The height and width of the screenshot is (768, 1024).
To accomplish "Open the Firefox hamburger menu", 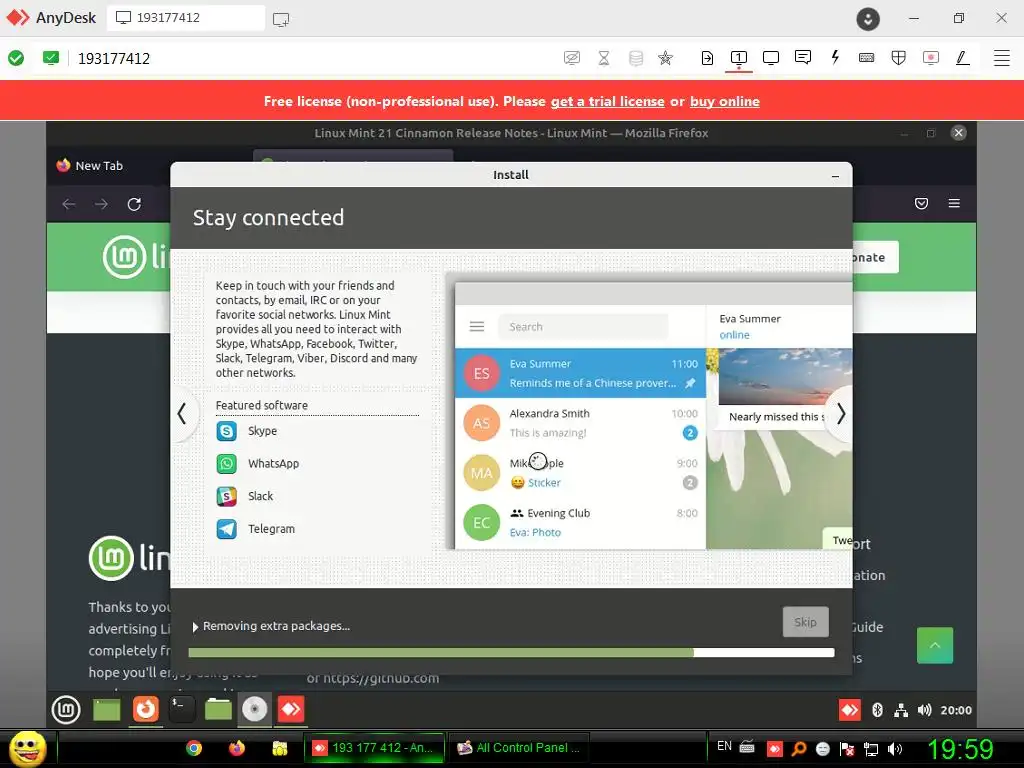I will [x=954, y=204].
